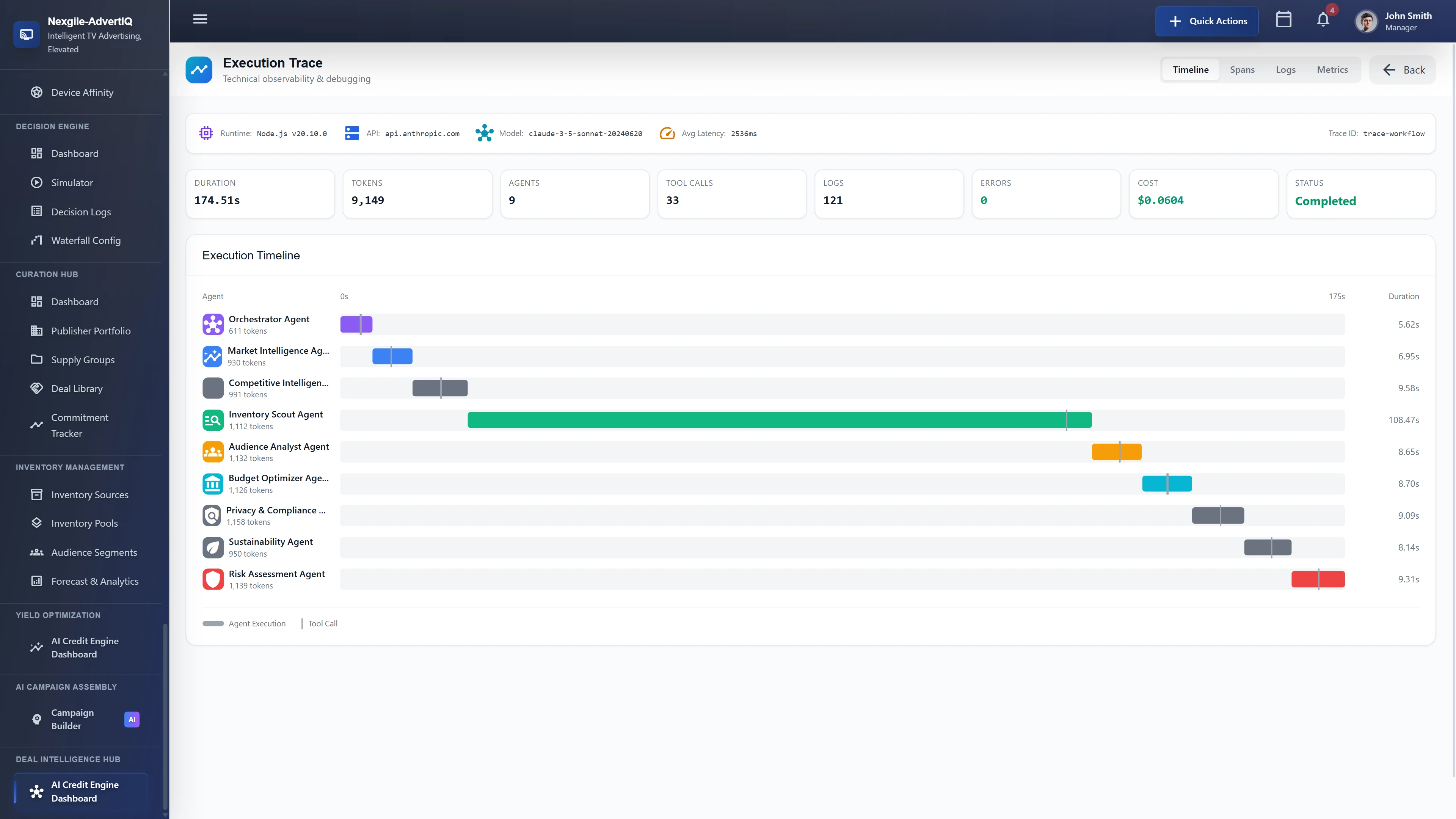Switch to the Metrics tab
This screenshot has height=819, width=1456.
click(1332, 69)
